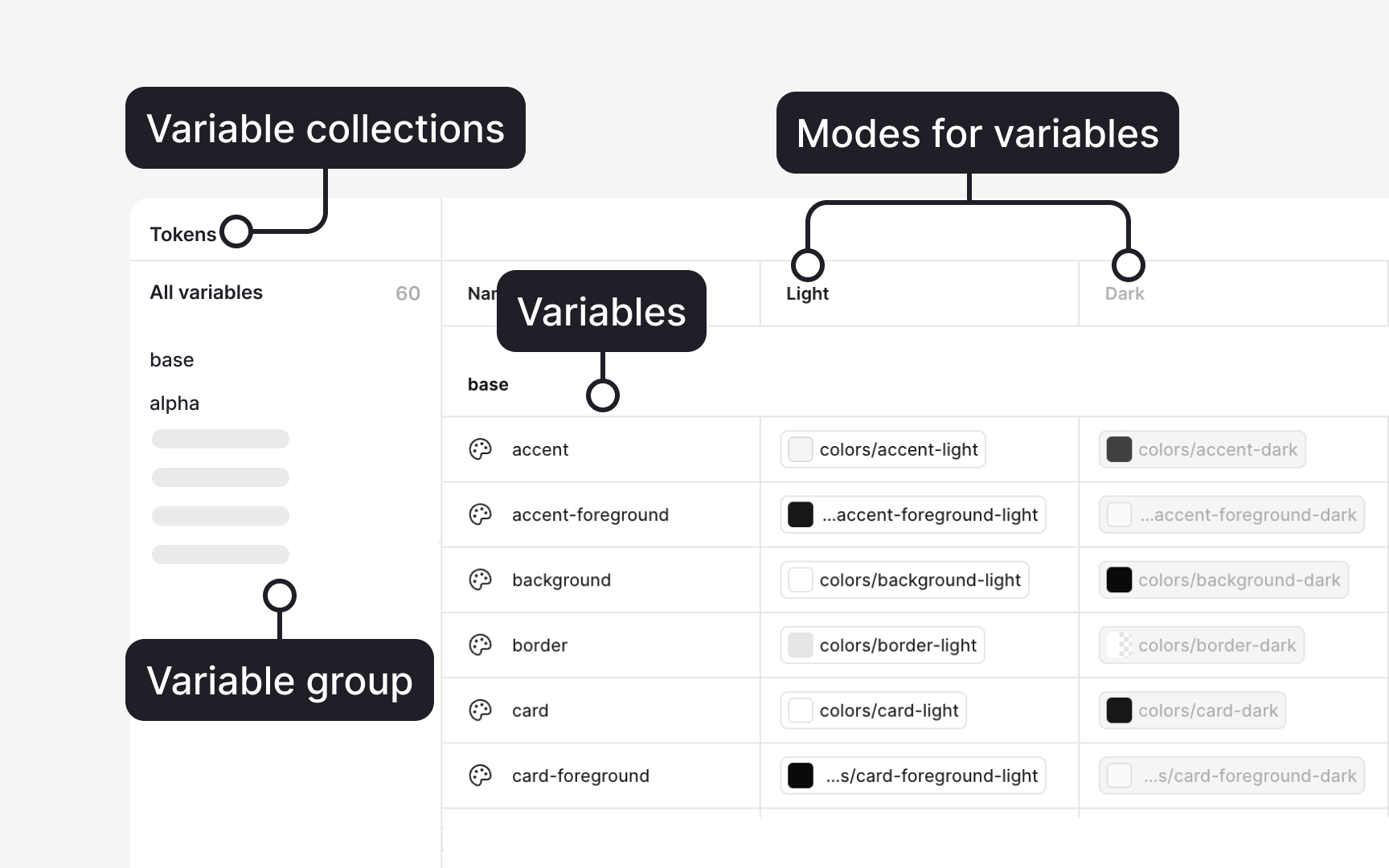Select the ...s/card-foreground-light value chip
Viewport: 1389px width, 868px height.
coord(912,776)
